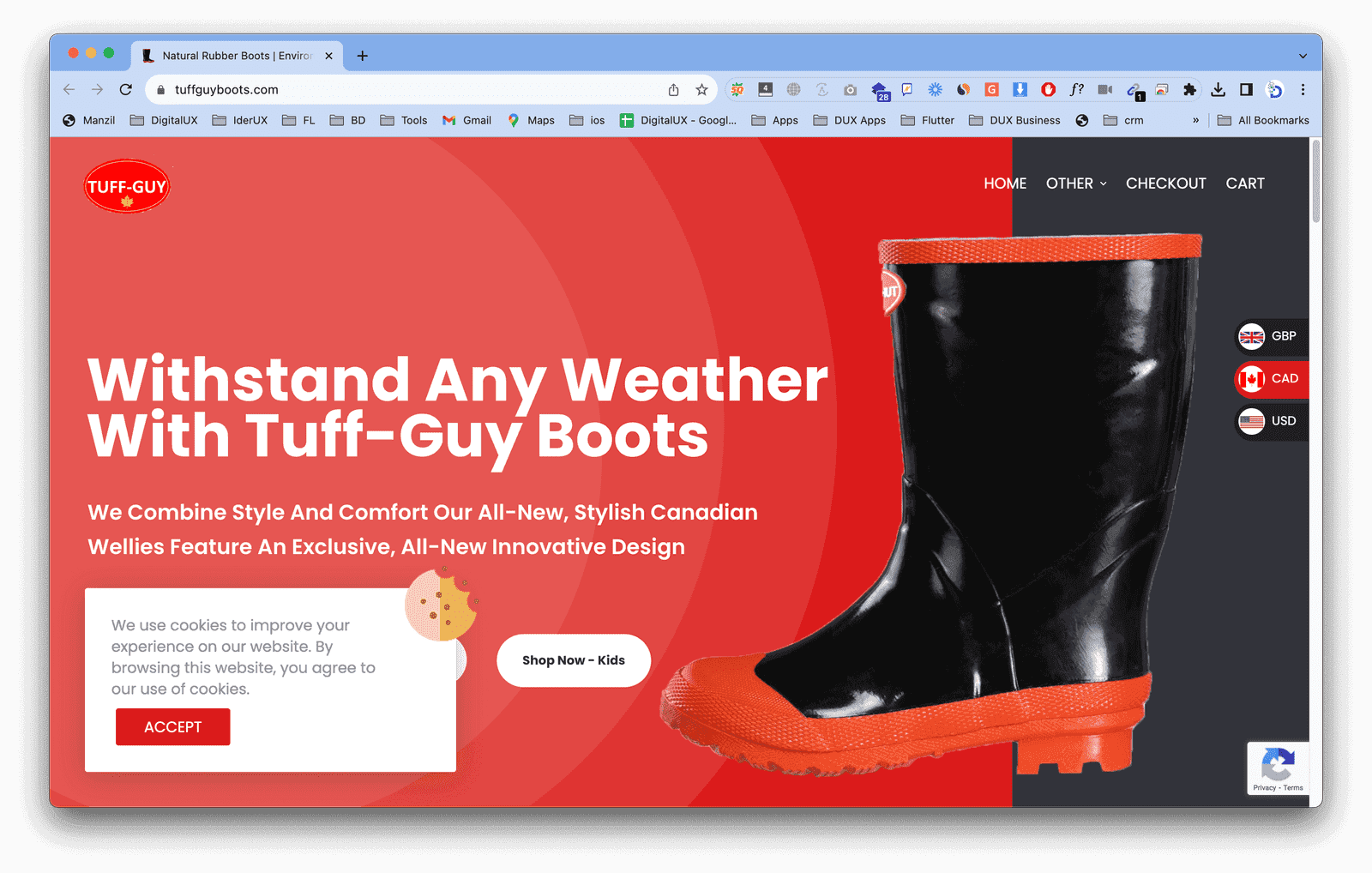
Task: Open the Tools bookmark folder
Action: 404,120
